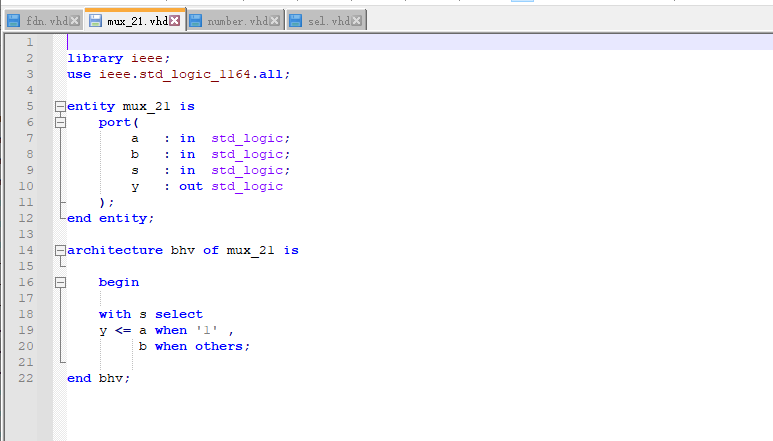This screenshot has height=441, width=773.
Task: Click 'architecture' keyword on line 14
Action: 115,250
